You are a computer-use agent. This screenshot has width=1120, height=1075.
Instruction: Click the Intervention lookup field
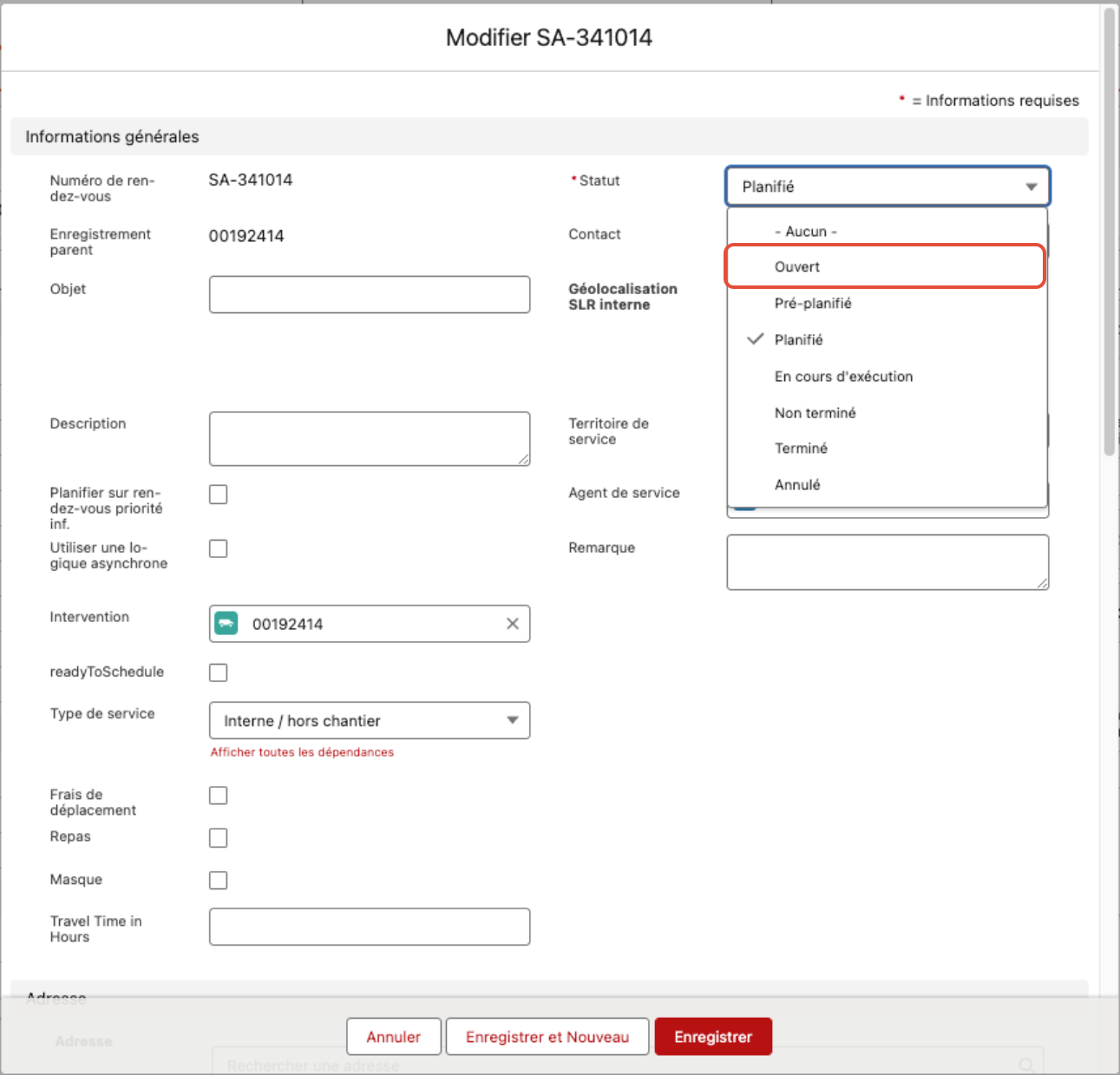tap(370, 624)
